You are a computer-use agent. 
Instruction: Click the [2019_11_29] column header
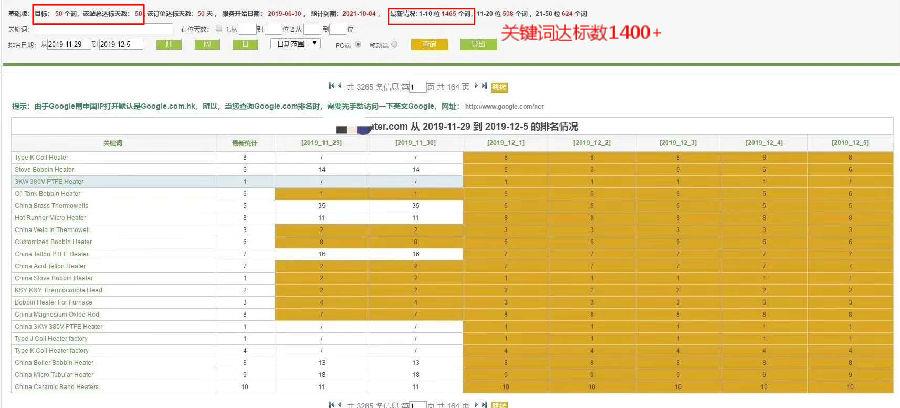(321, 143)
